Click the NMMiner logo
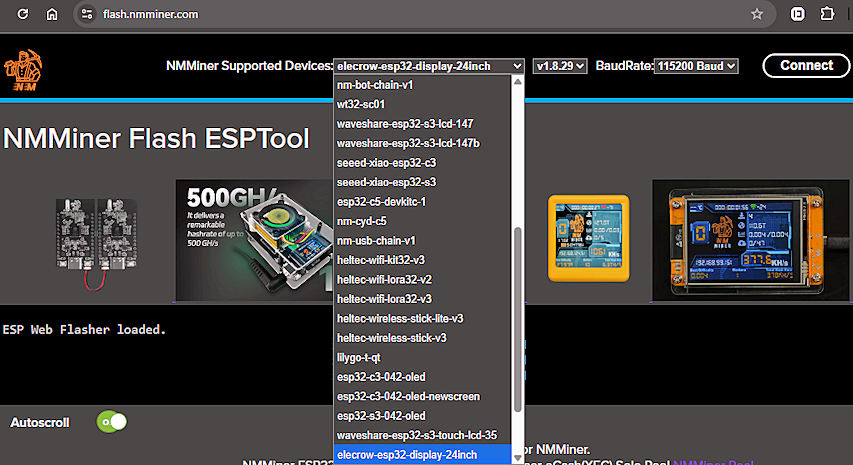 point(23,70)
